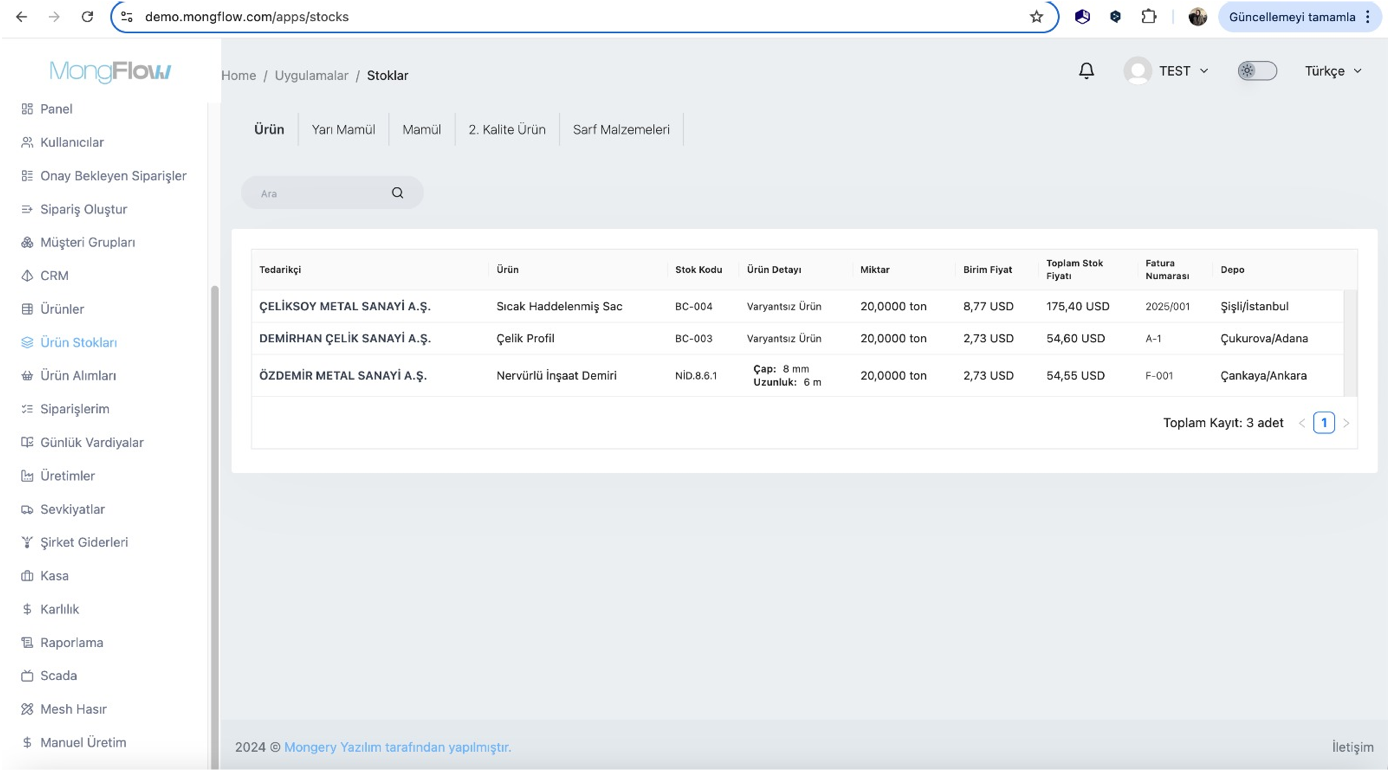1393x770 pixels.
Task: Click the İletişim footer link
Action: [1352, 747]
